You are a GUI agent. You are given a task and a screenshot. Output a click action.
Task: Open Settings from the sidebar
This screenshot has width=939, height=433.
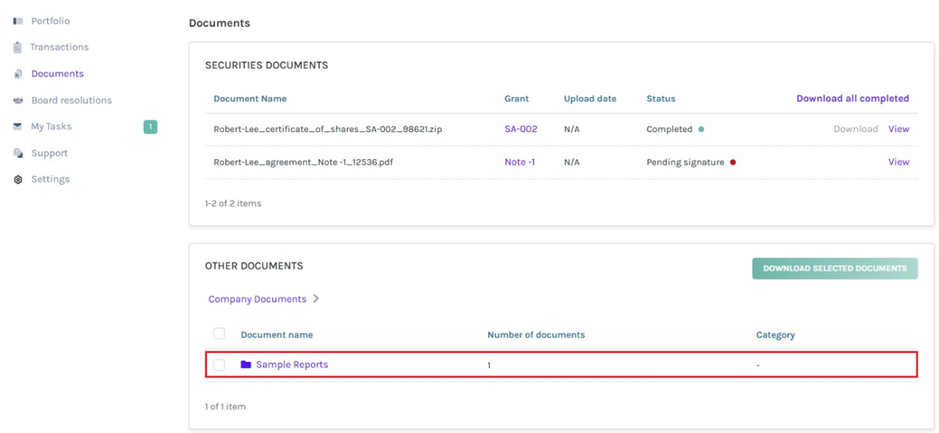coord(50,180)
